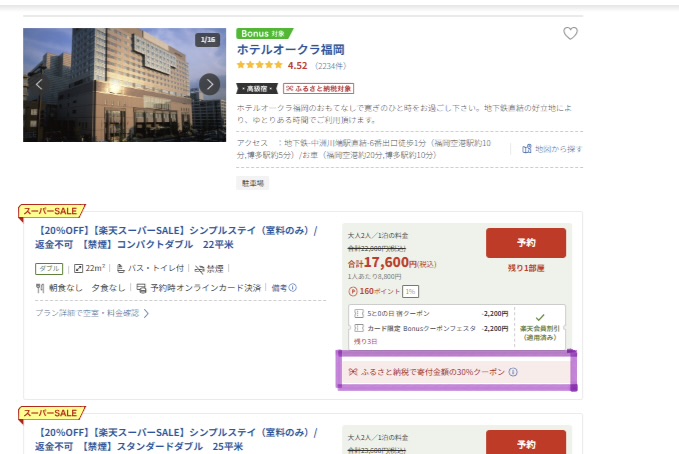Click the five-star rating icons
The image size is (679, 454).
[259, 66]
